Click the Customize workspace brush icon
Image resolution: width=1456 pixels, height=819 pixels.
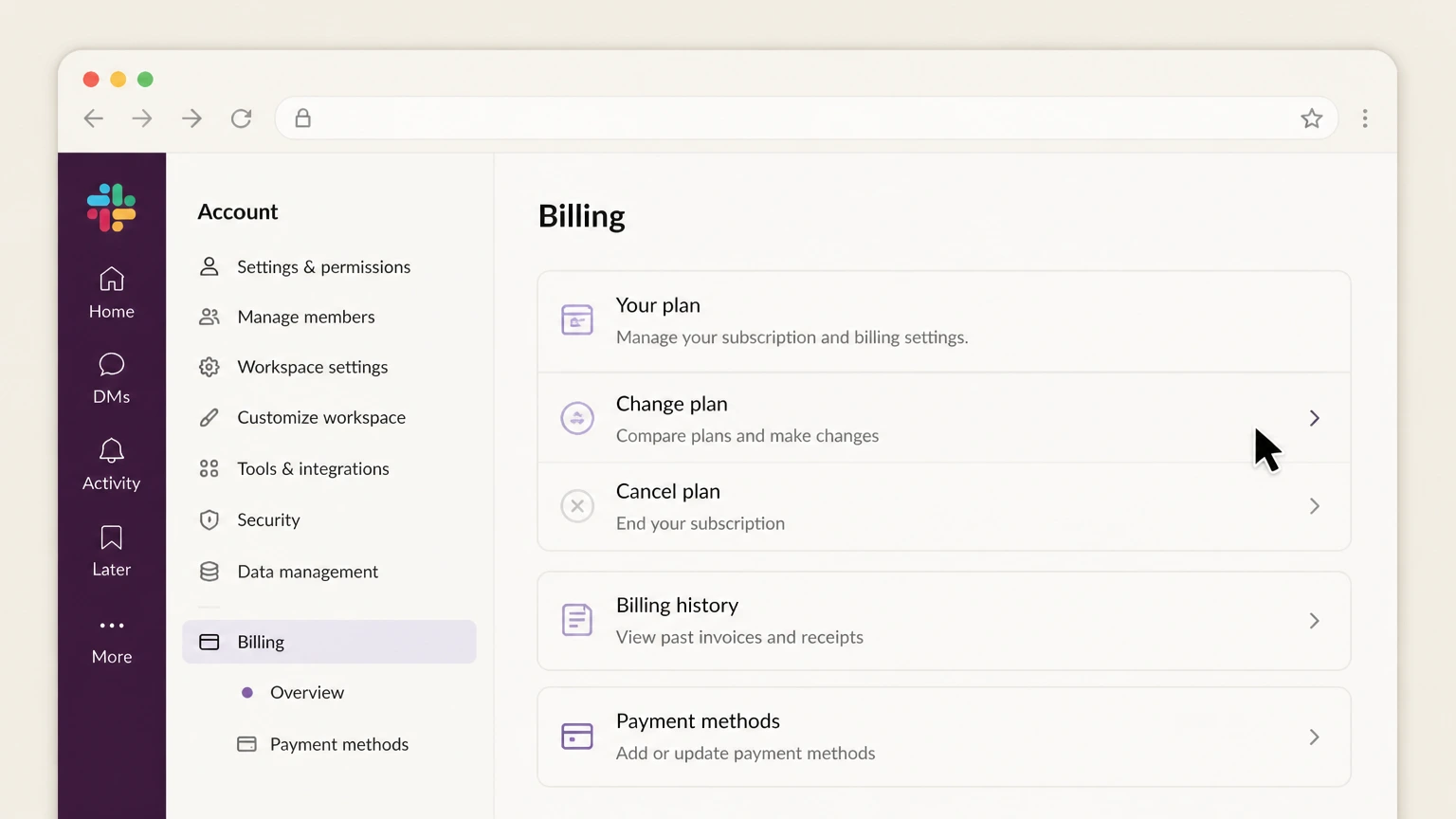tap(209, 417)
